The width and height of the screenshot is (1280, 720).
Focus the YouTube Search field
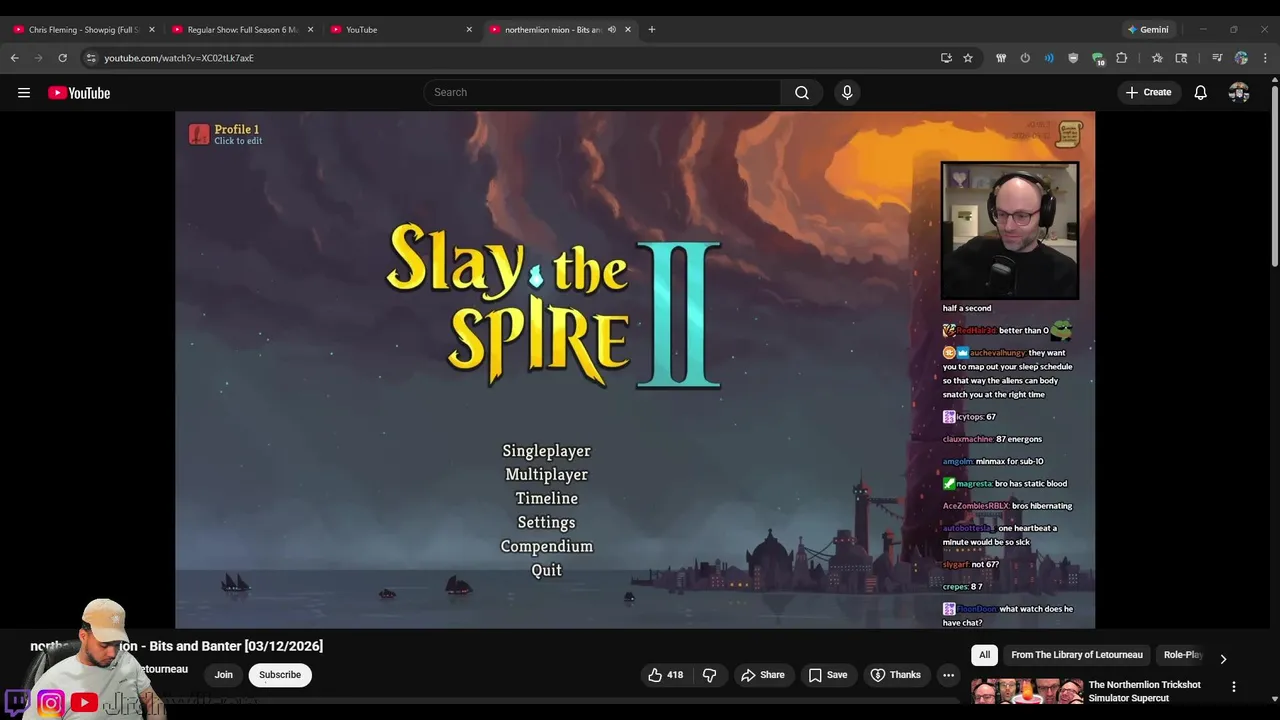click(x=603, y=93)
